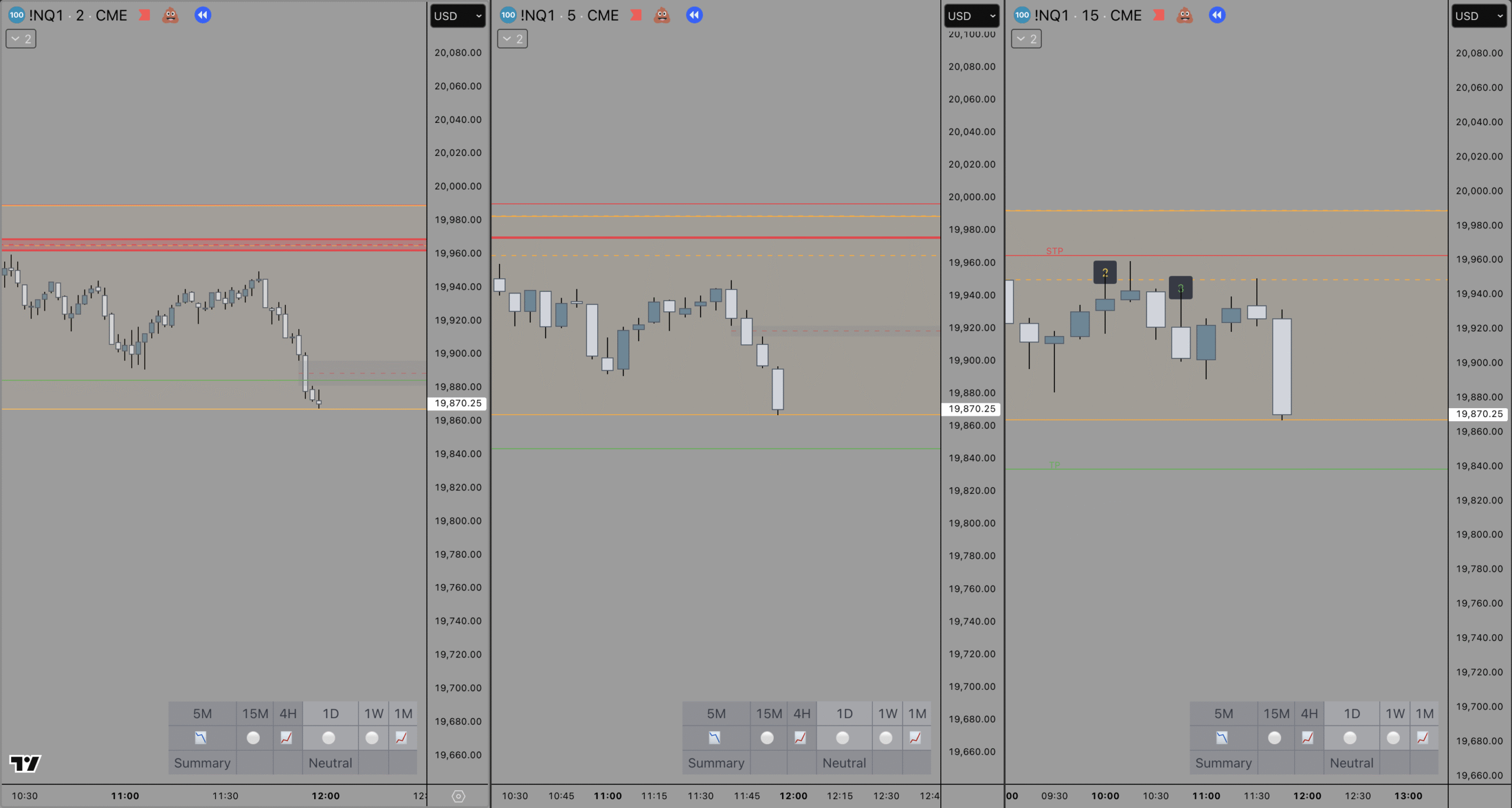
Task: Click the poop emoji icon on 15-minute chart
Action: click(1184, 15)
